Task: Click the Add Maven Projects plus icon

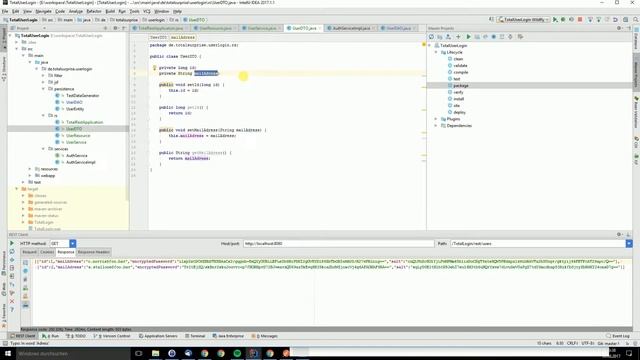Action: pos(458,37)
